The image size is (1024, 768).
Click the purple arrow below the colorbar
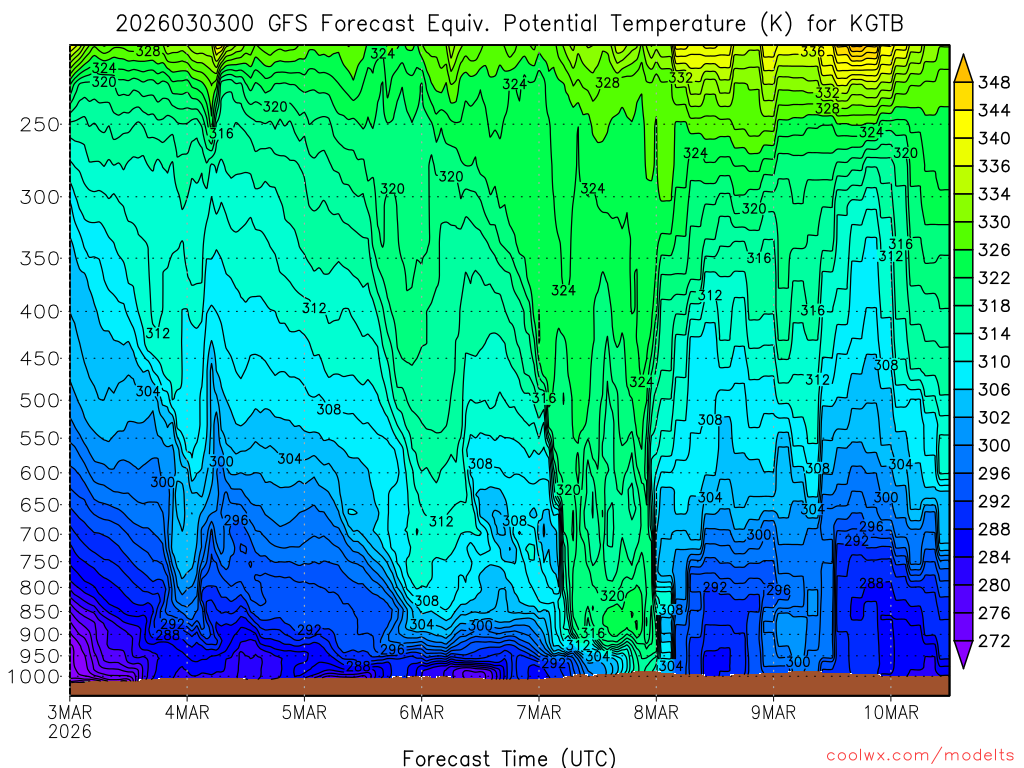coord(963,655)
